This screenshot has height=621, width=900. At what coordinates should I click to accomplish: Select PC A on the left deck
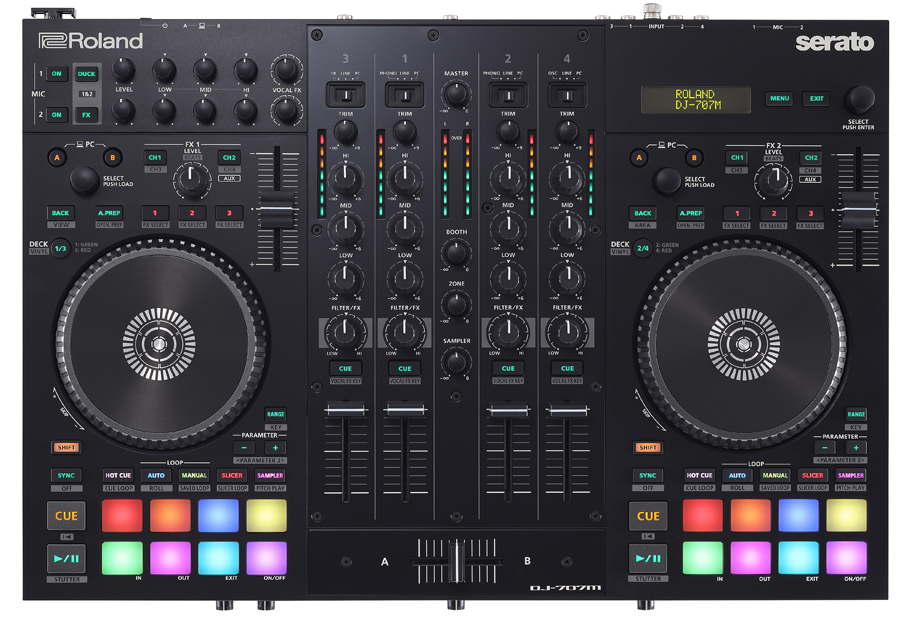click(x=57, y=157)
